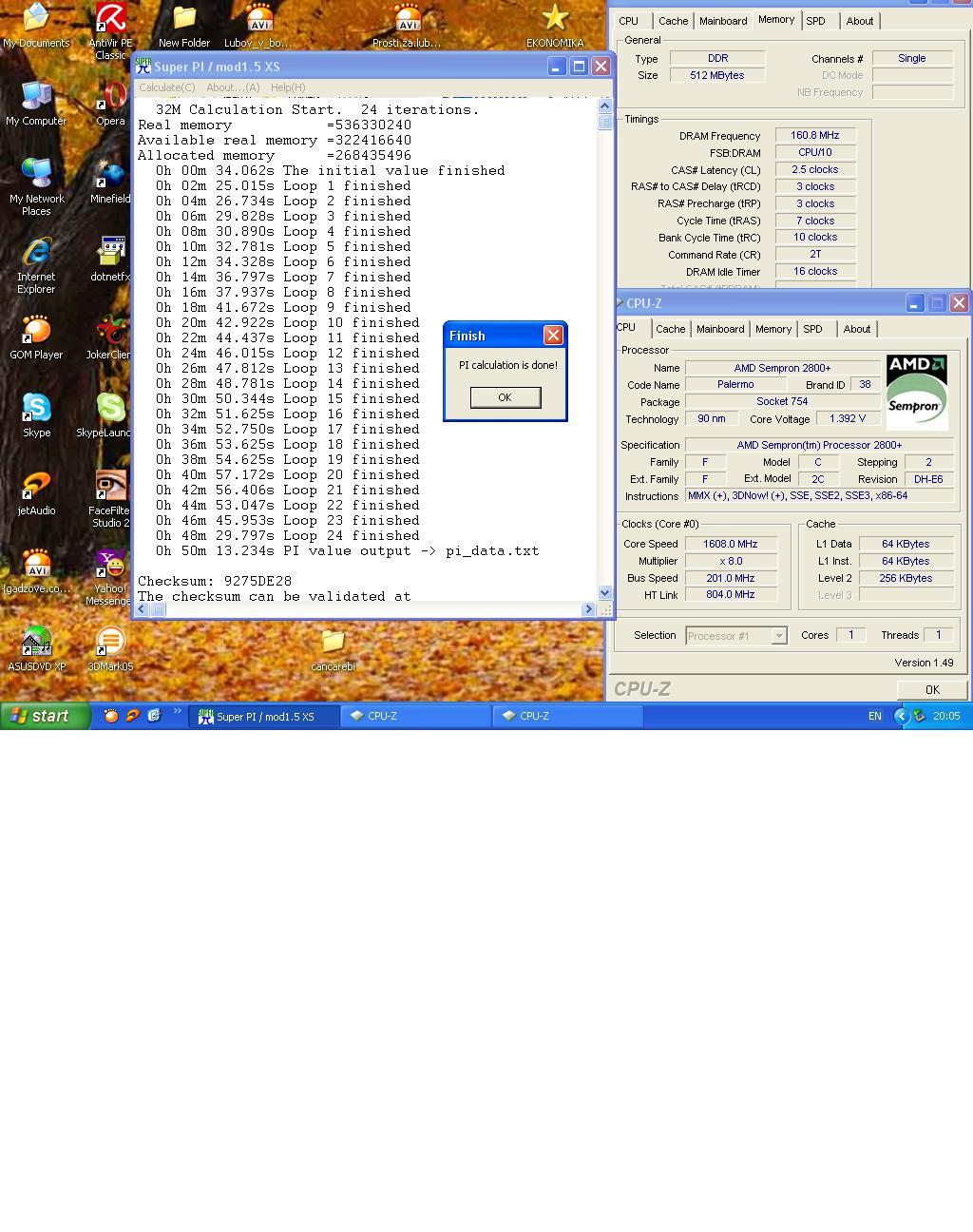Click the Checksum: 9275DE28 line
This screenshot has width=973, height=1232.
(215, 581)
